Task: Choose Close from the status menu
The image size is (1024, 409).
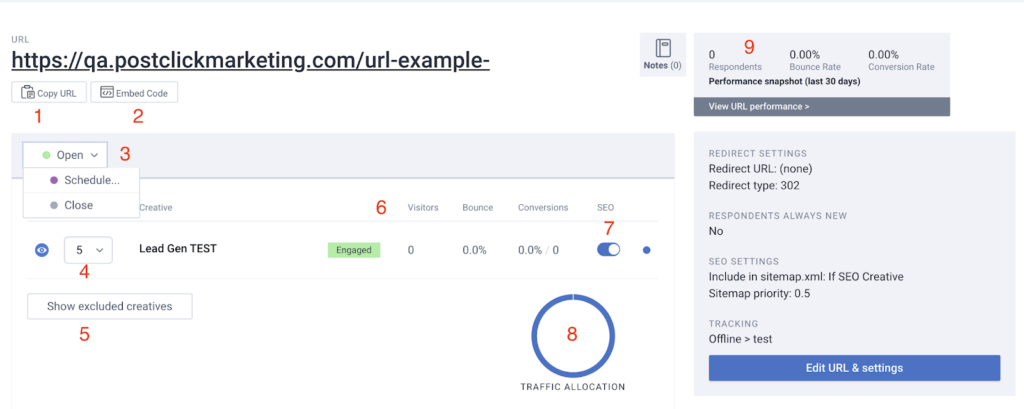Action: [x=78, y=205]
